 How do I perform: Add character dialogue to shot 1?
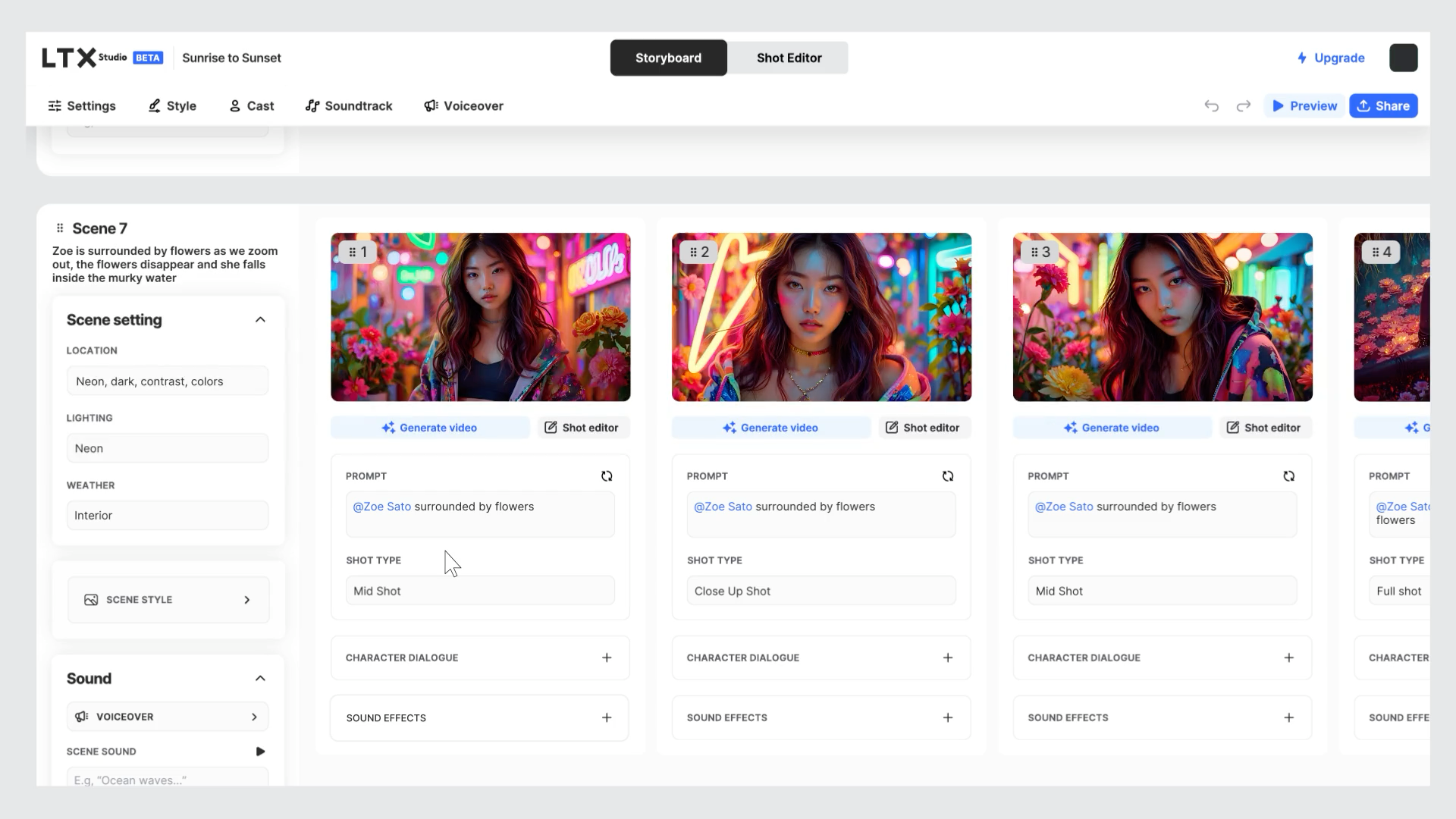point(607,657)
